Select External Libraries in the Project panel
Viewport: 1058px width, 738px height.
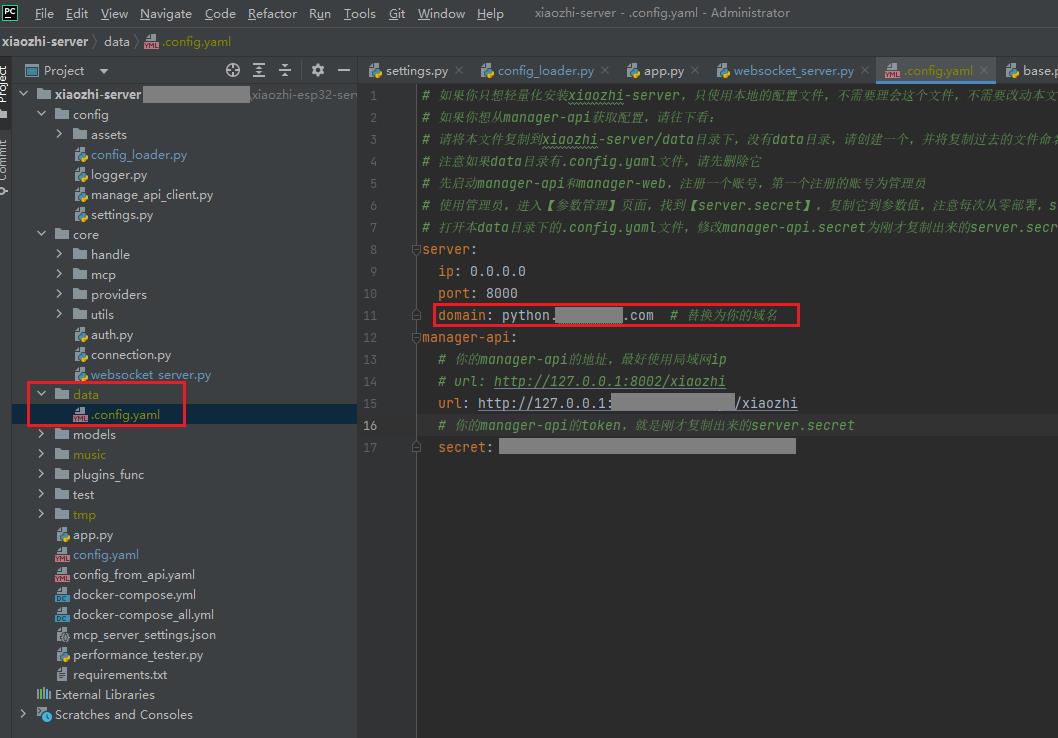click(103, 694)
